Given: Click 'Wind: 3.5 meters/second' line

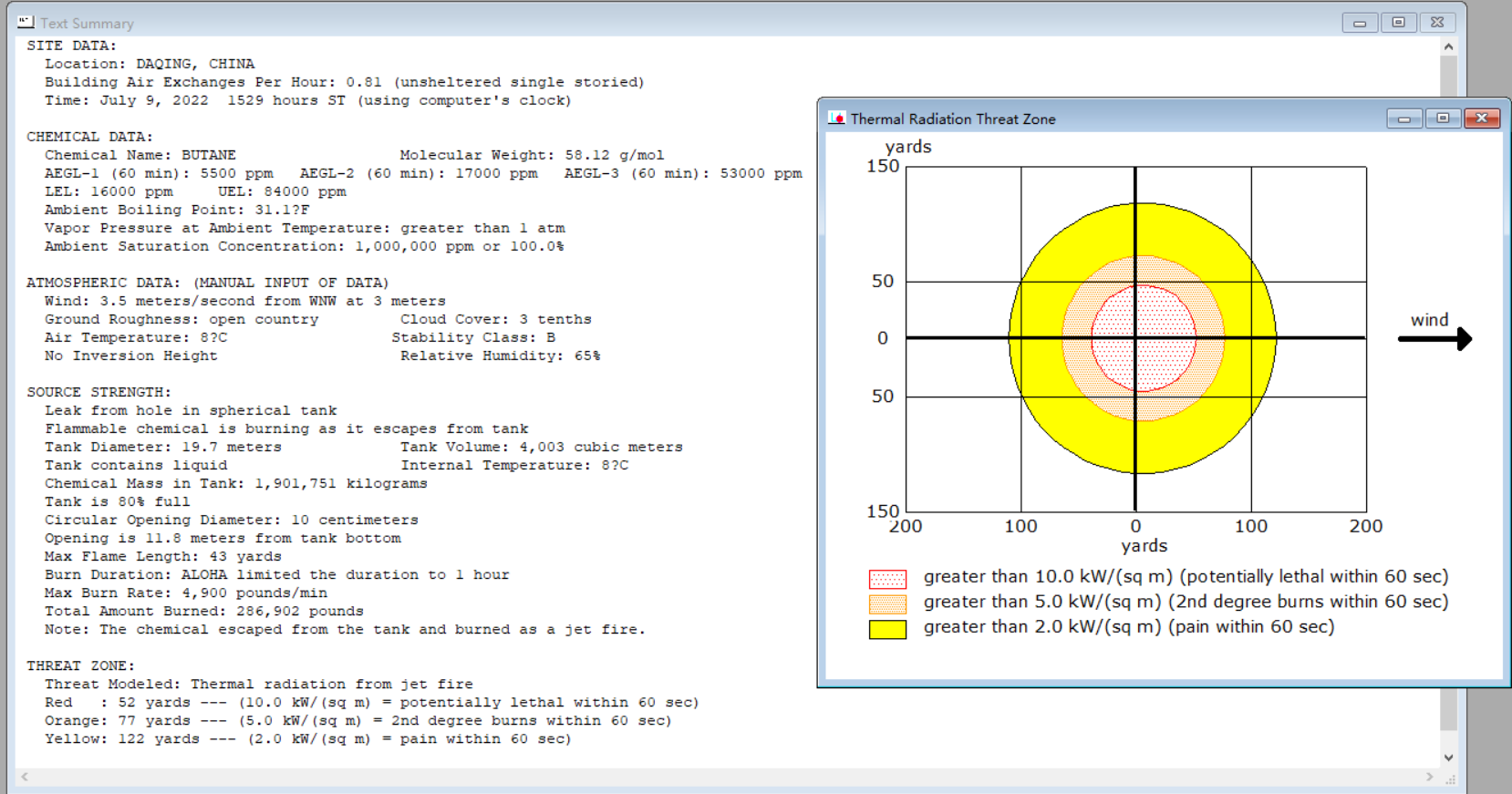Looking at the screenshot, I should tap(245, 301).
